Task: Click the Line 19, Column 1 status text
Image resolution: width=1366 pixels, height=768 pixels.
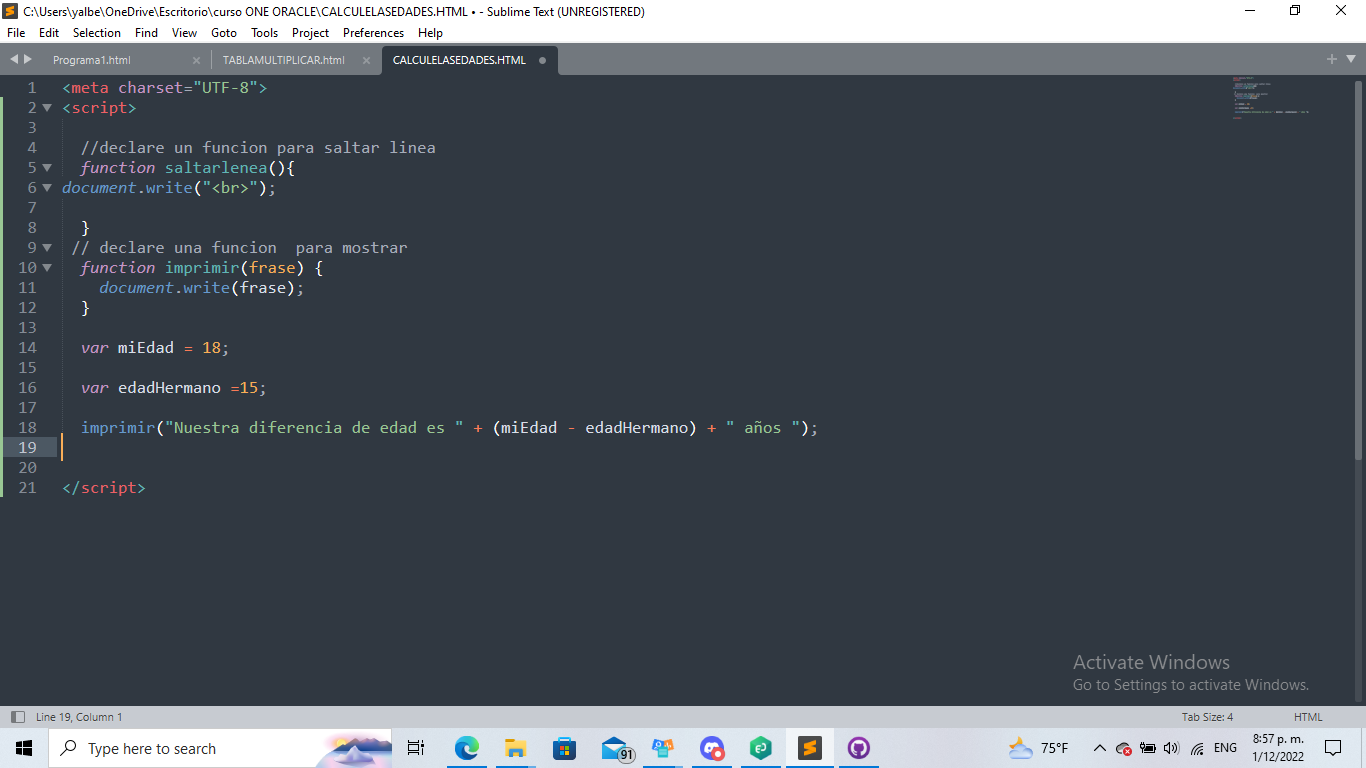Action: (x=79, y=717)
